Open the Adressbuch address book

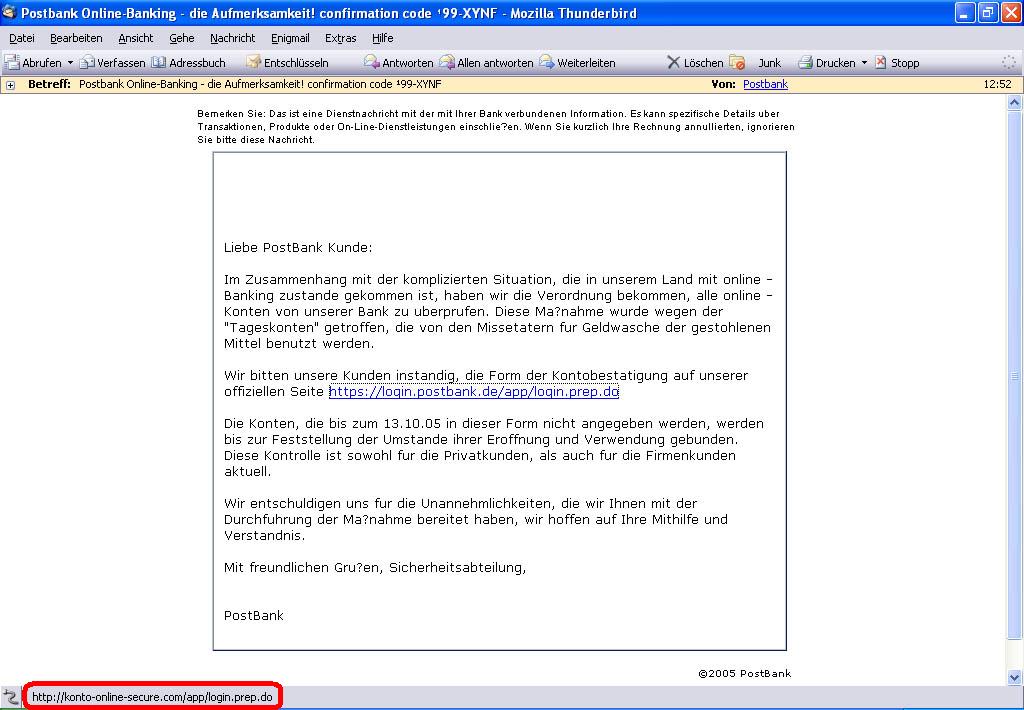coord(189,63)
